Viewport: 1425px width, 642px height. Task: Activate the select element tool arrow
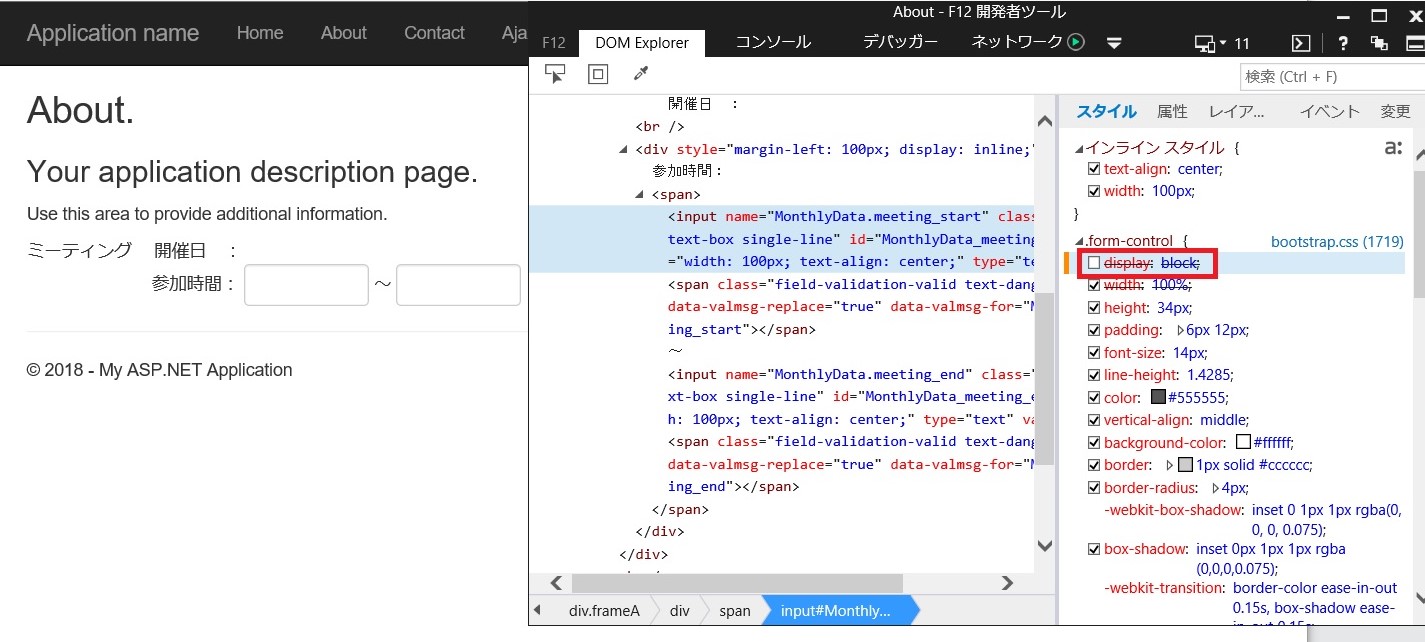pyautogui.click(x=556, y=72)
